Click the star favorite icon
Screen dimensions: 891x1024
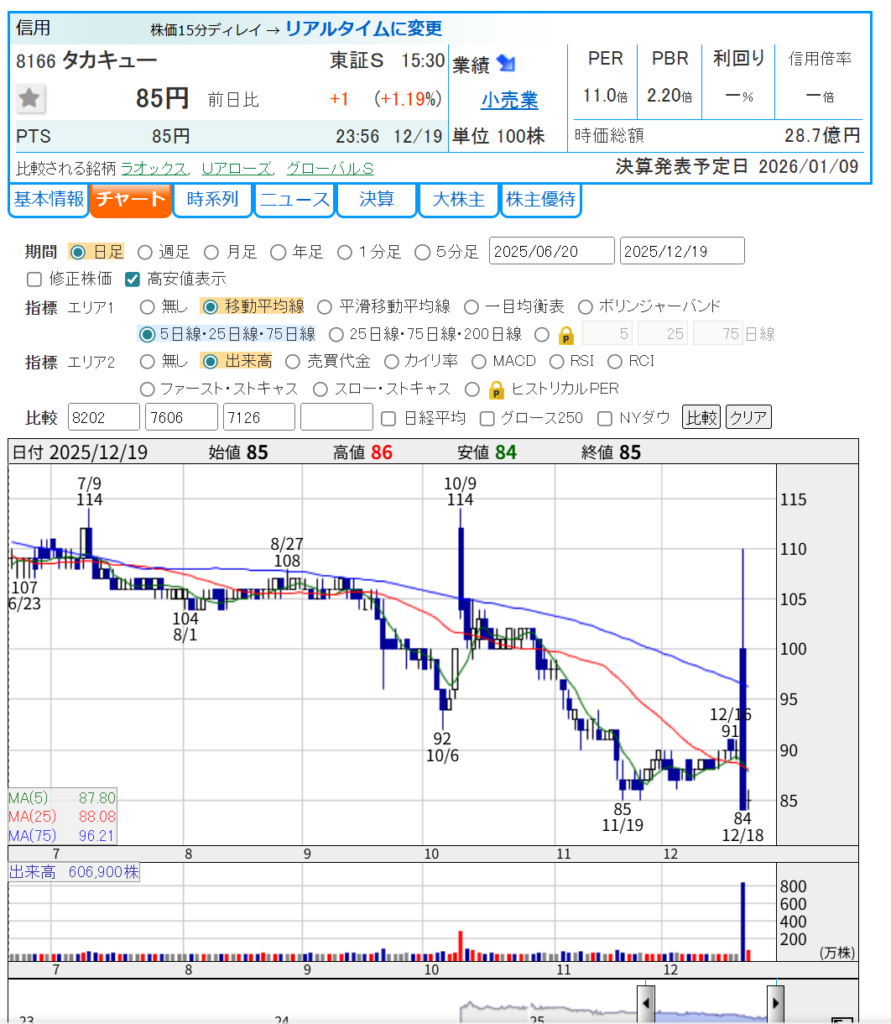pos(31,98)
